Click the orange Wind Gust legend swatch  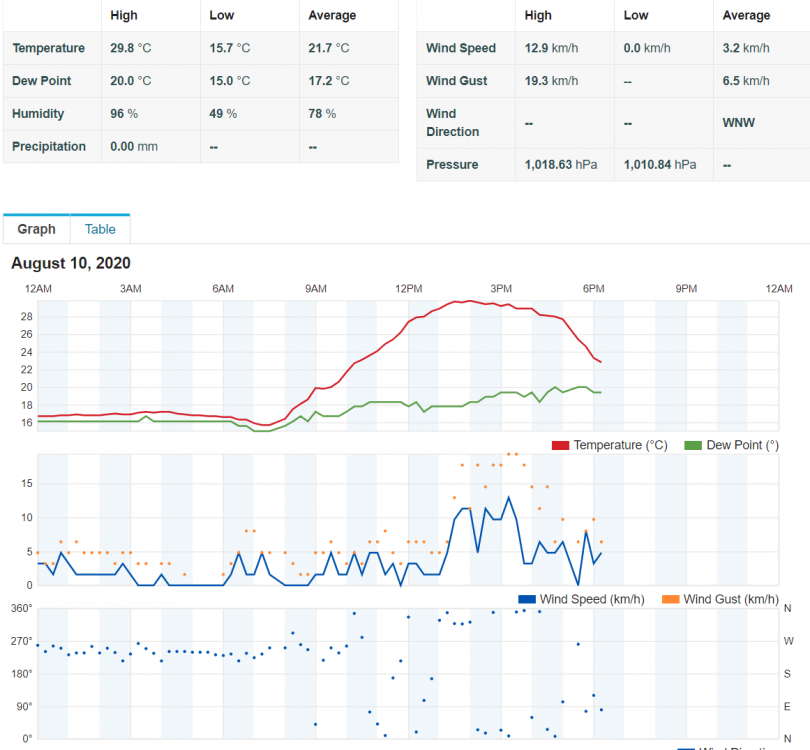click(669, 599)
